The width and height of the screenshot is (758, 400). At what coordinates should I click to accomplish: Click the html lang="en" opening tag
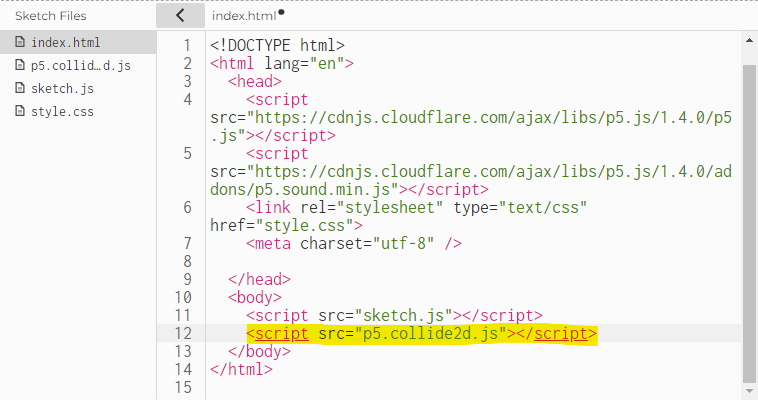point(282,63)
